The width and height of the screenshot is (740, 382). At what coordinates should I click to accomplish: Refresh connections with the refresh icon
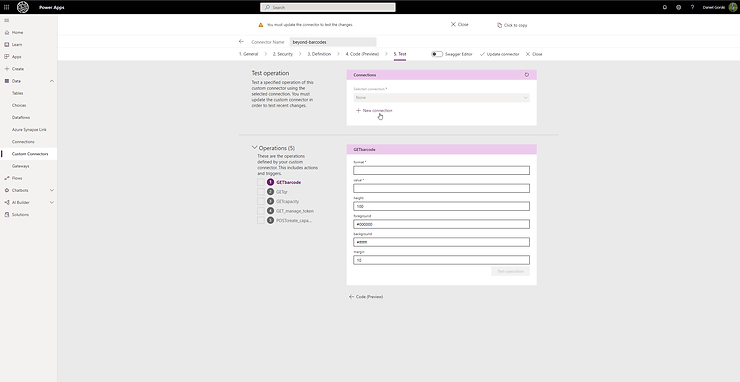click(527, 75)
